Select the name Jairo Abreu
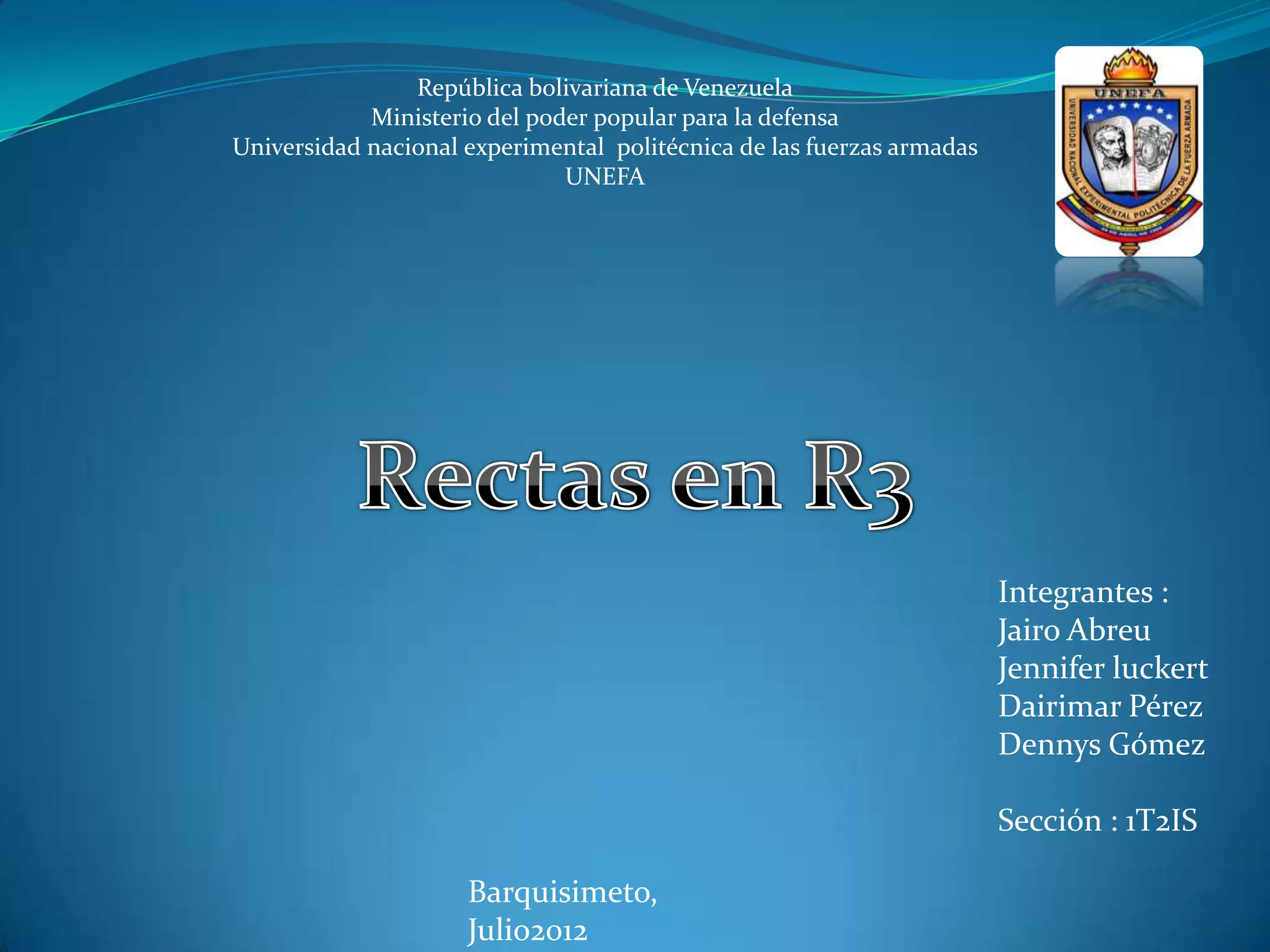The width and height of the screenshot is (1270, 952). point(1074,630)
